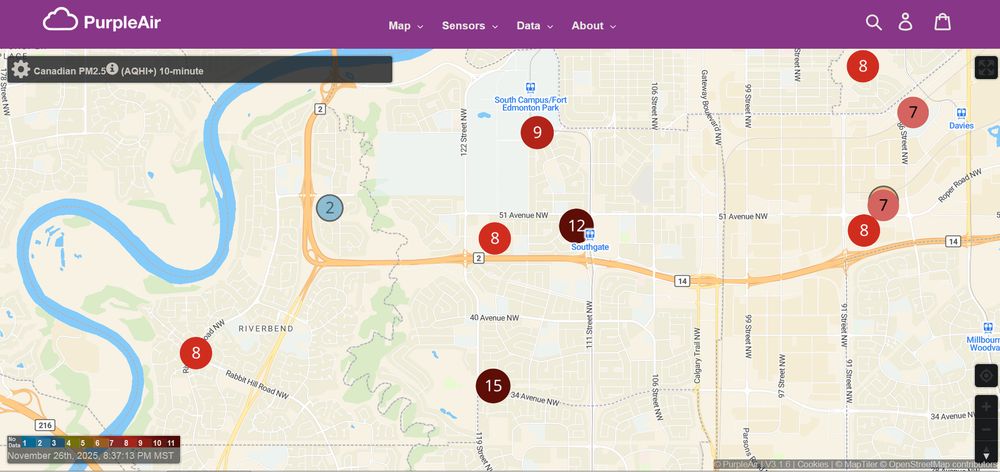Select the topmost sensor 8 near 91 Street

pyautogui.click(x=863, y=66)
